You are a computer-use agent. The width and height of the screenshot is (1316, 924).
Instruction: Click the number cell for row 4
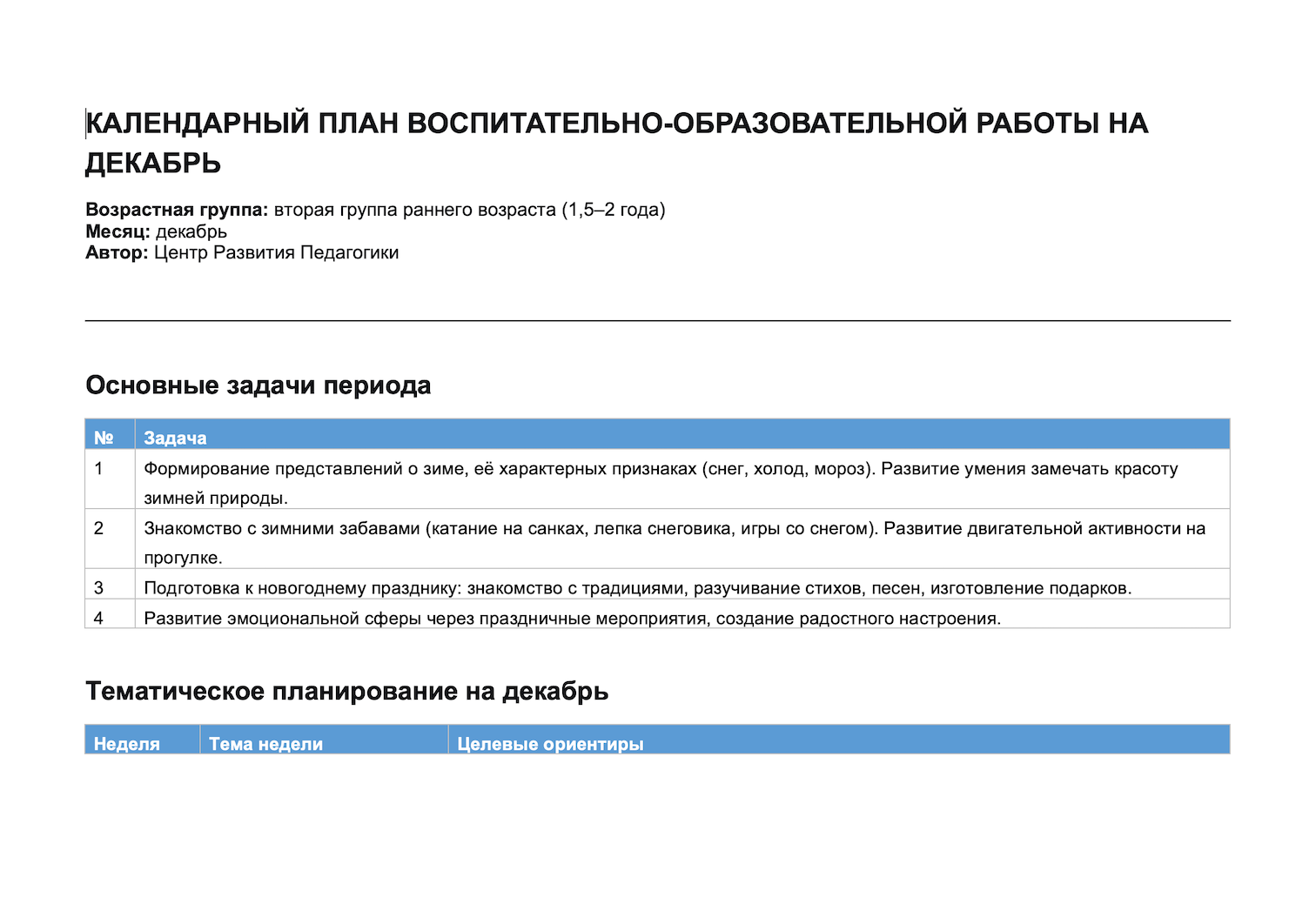coord(110,614)
